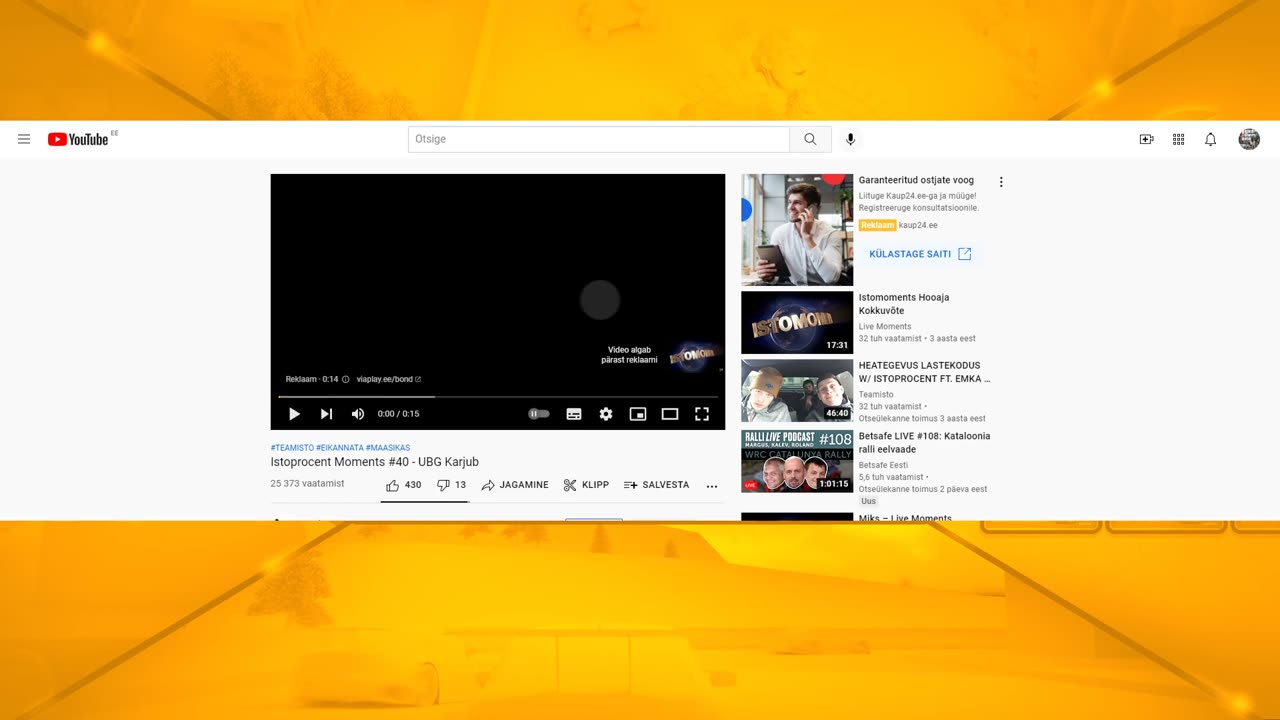
Task: Enable theater mode
Action: (670, 414)
